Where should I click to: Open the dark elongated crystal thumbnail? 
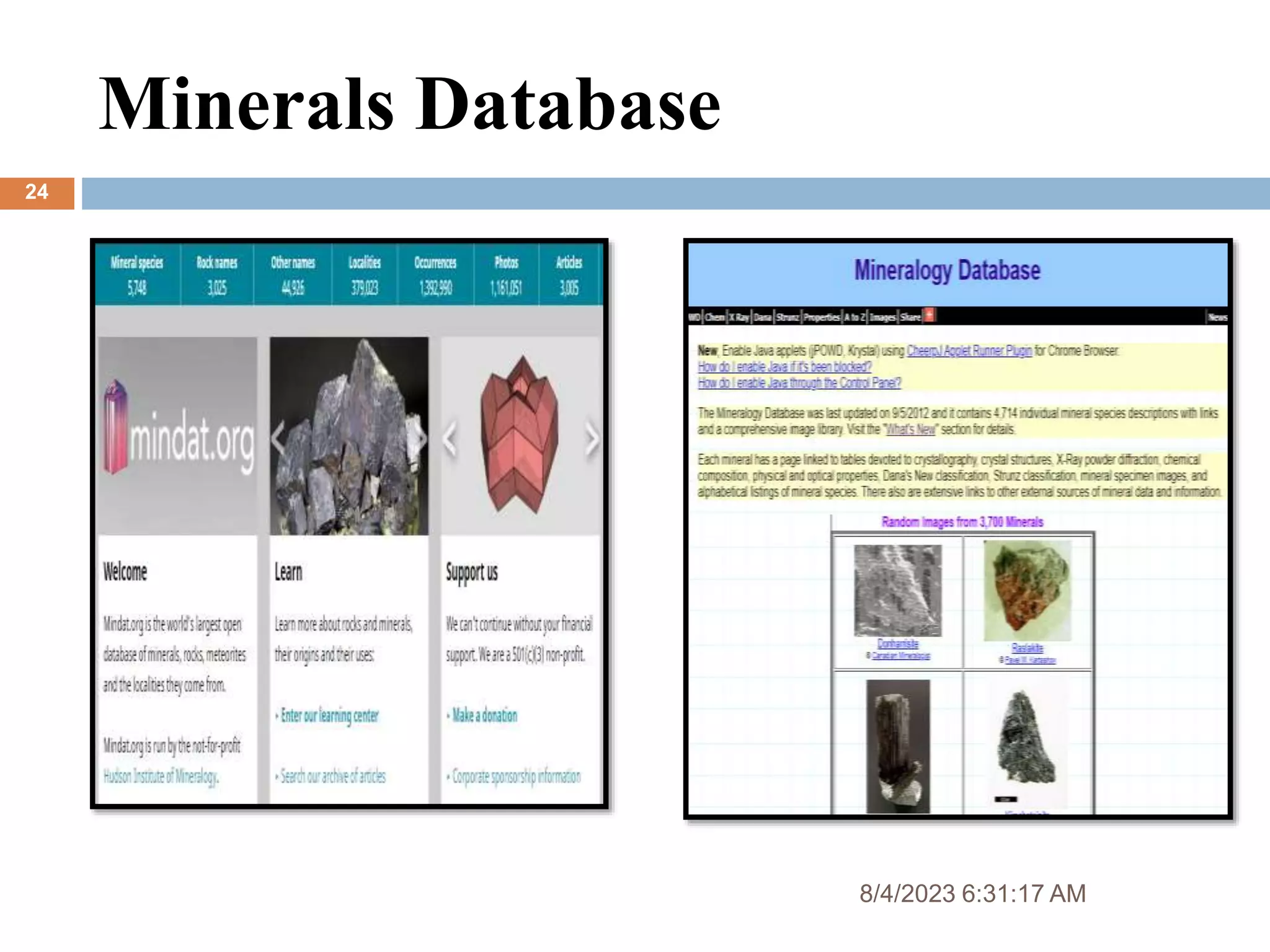tap(898, 746)
